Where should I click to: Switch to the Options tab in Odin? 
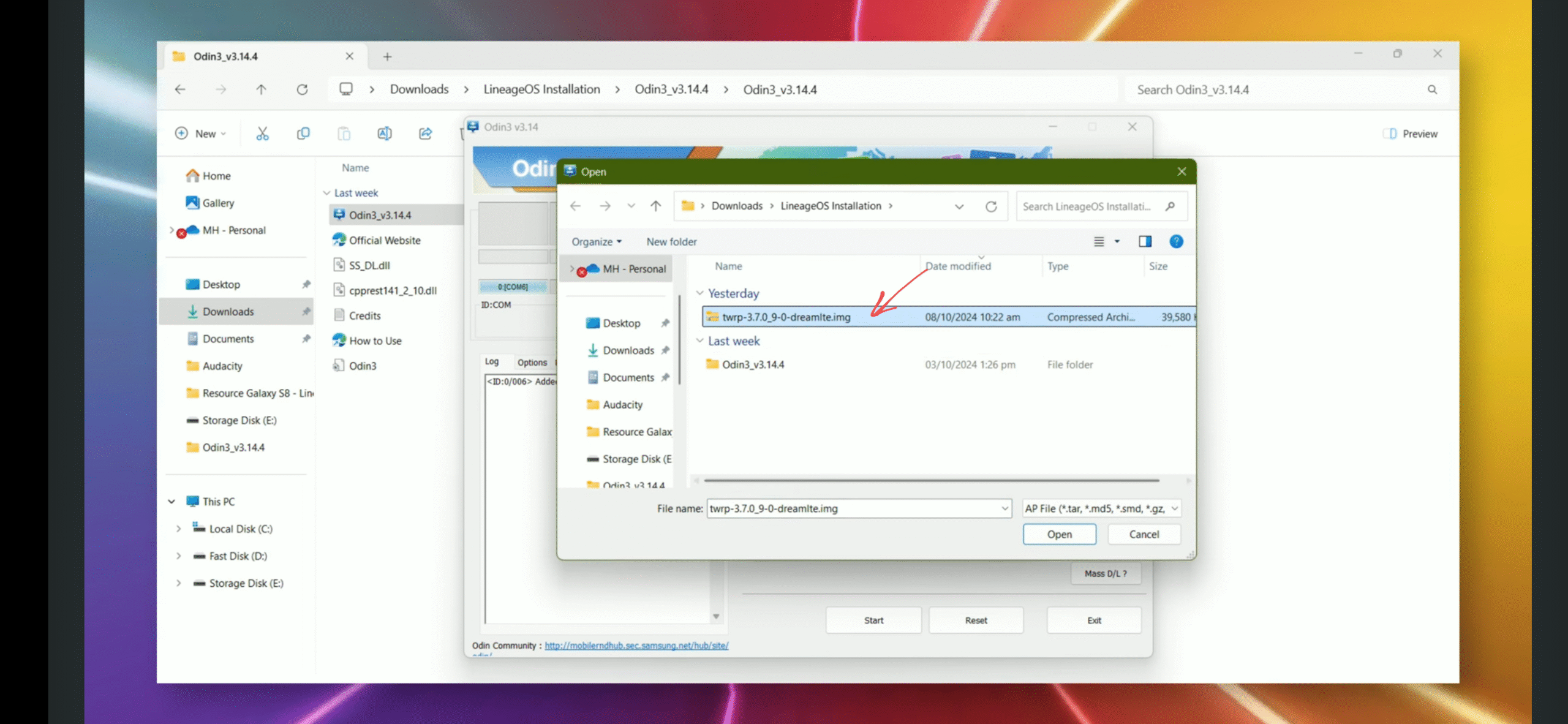click(x=532, y=363)
